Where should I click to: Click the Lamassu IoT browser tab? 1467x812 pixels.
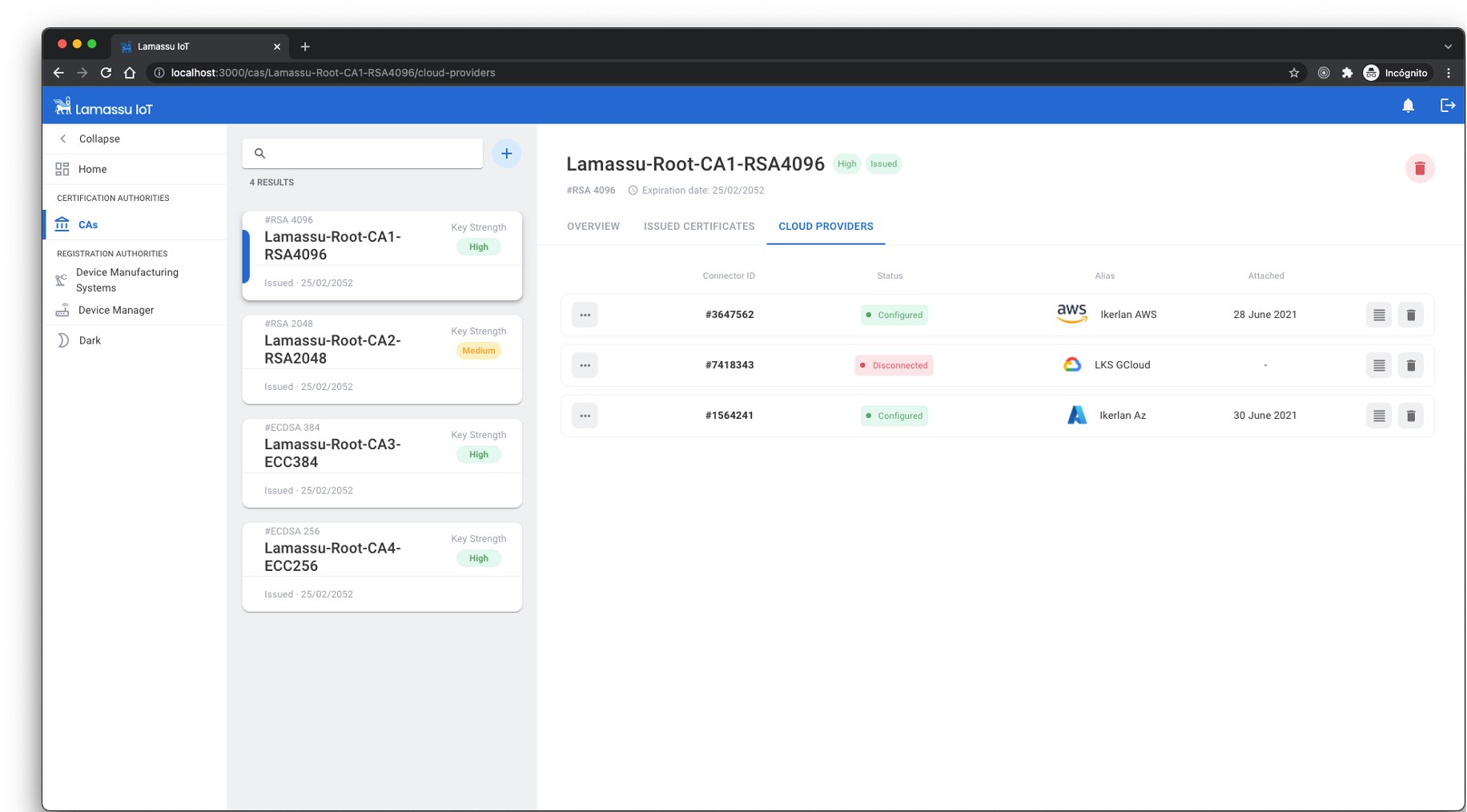coord(200,46)
